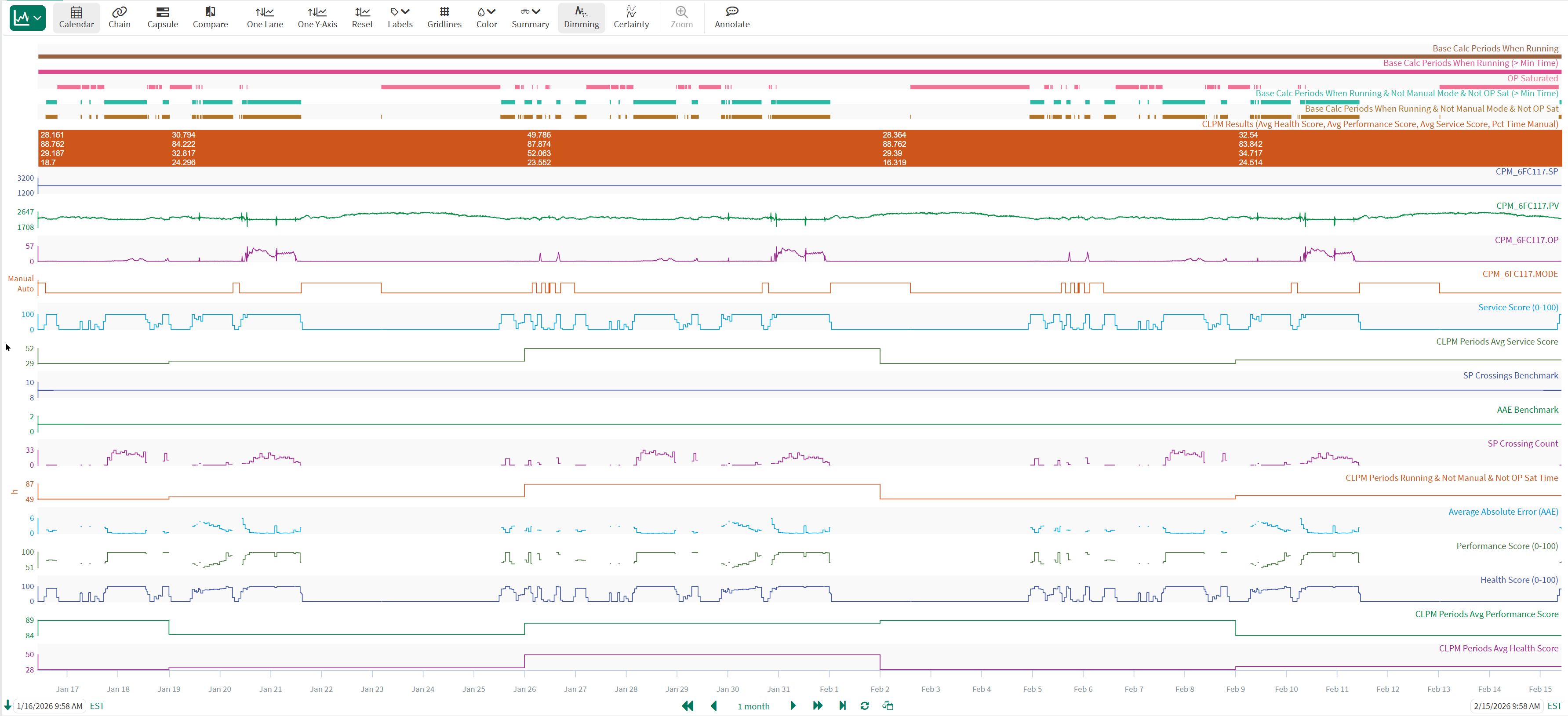Select the Capsule time view

click(x=163, y=18)
